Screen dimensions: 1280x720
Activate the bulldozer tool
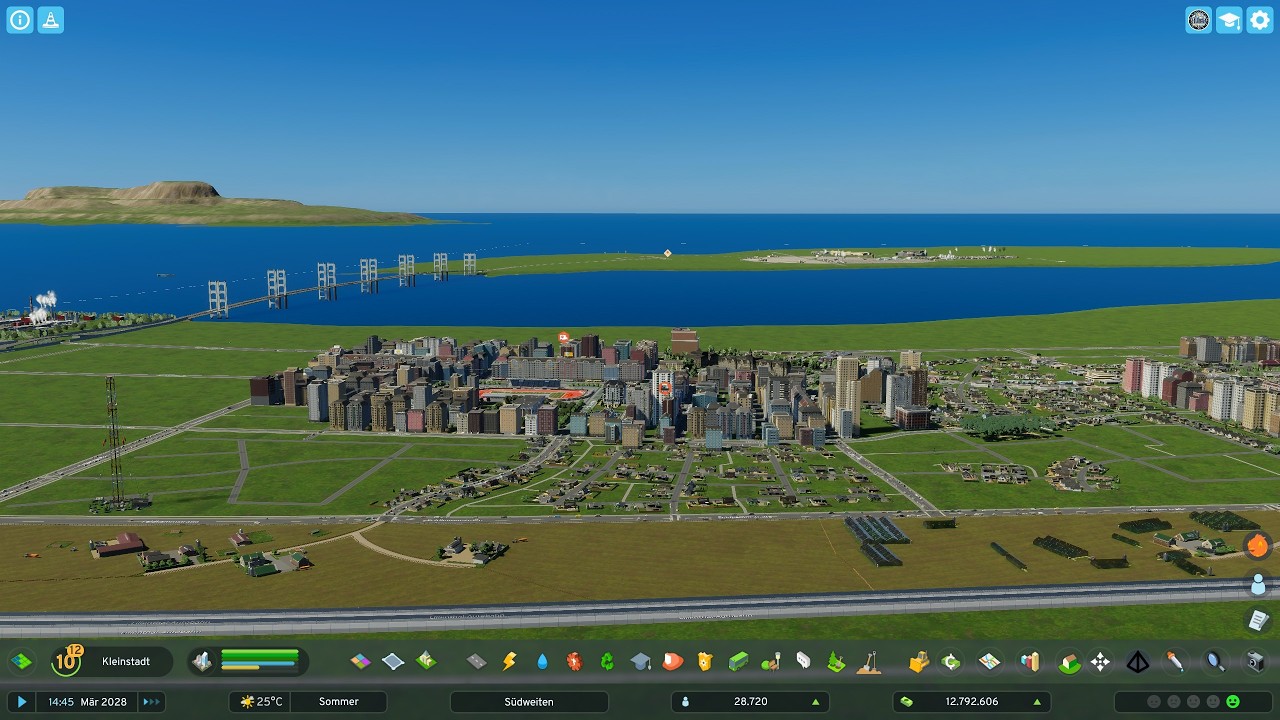point(919,661)
